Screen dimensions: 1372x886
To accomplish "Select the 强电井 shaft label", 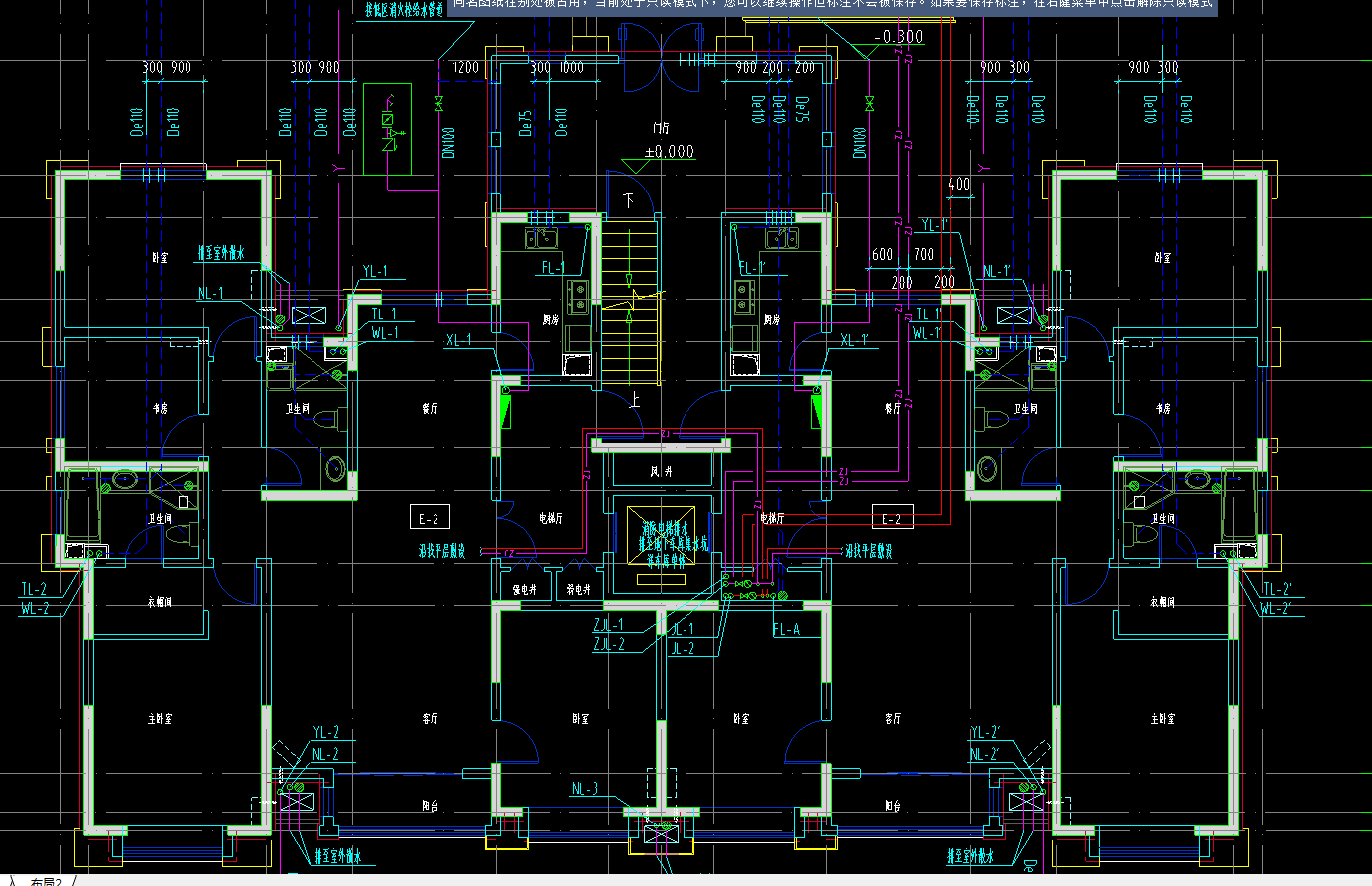I will coord(525,589).
